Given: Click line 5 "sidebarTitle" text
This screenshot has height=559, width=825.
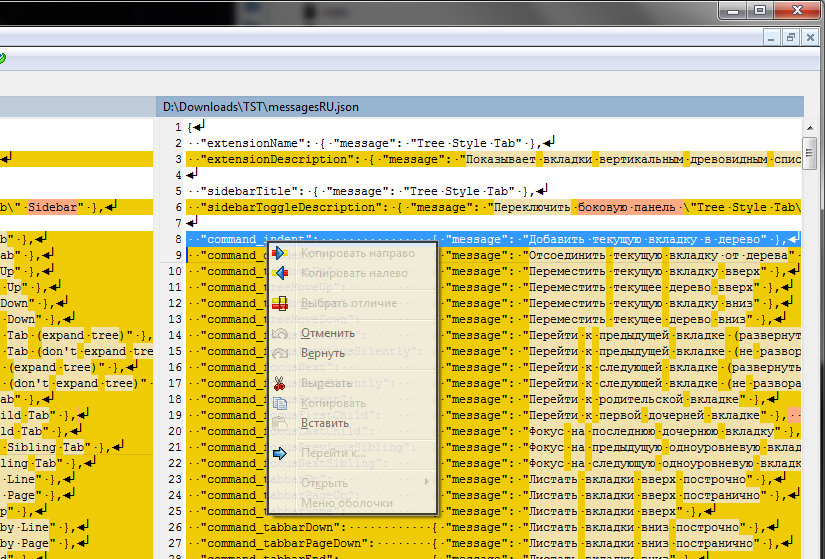Looking at the screenshot, I should click(x=248, y=191).
